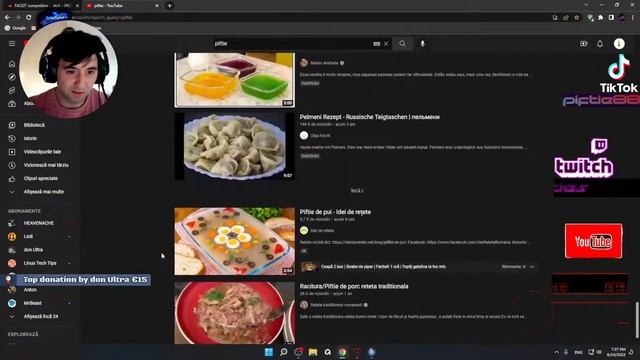The image size is (640, 360).
Task: Open the Racitura/Piftie de porc thumbnail
Action: point(235,313)
